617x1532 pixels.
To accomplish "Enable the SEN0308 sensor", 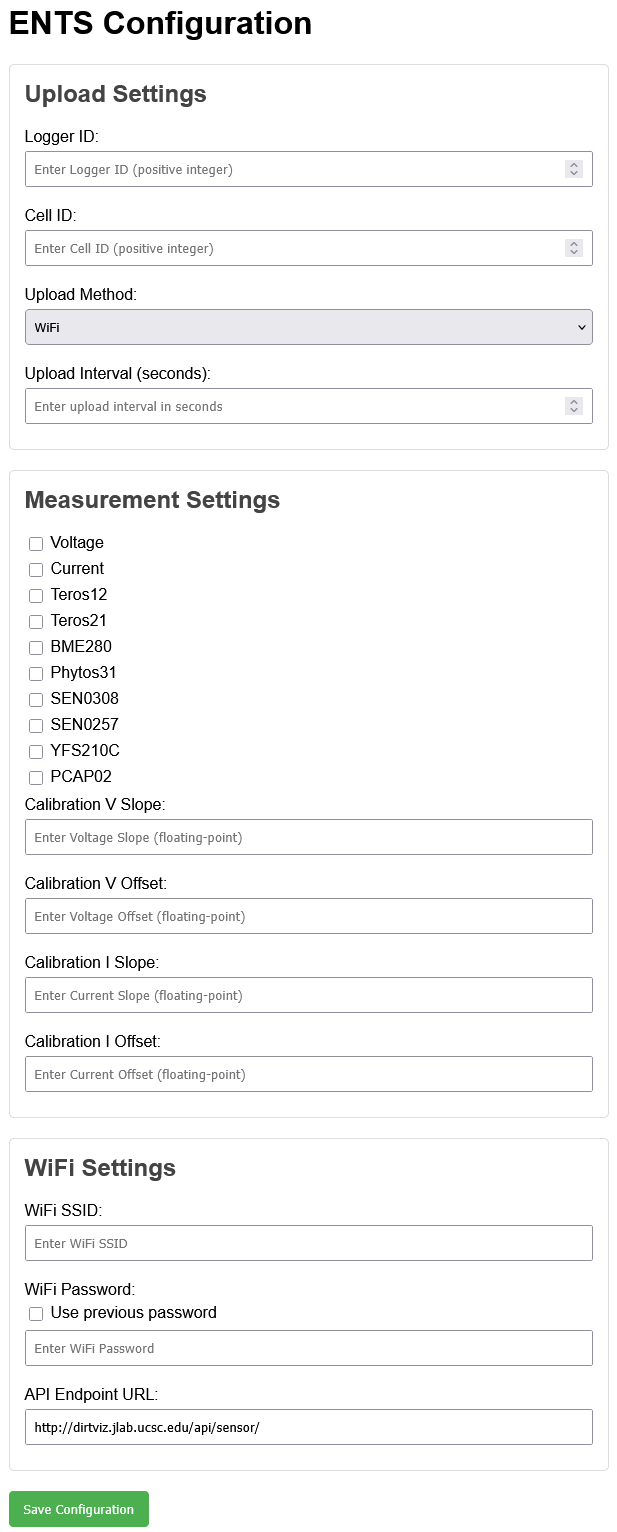I will click(36, 699).
